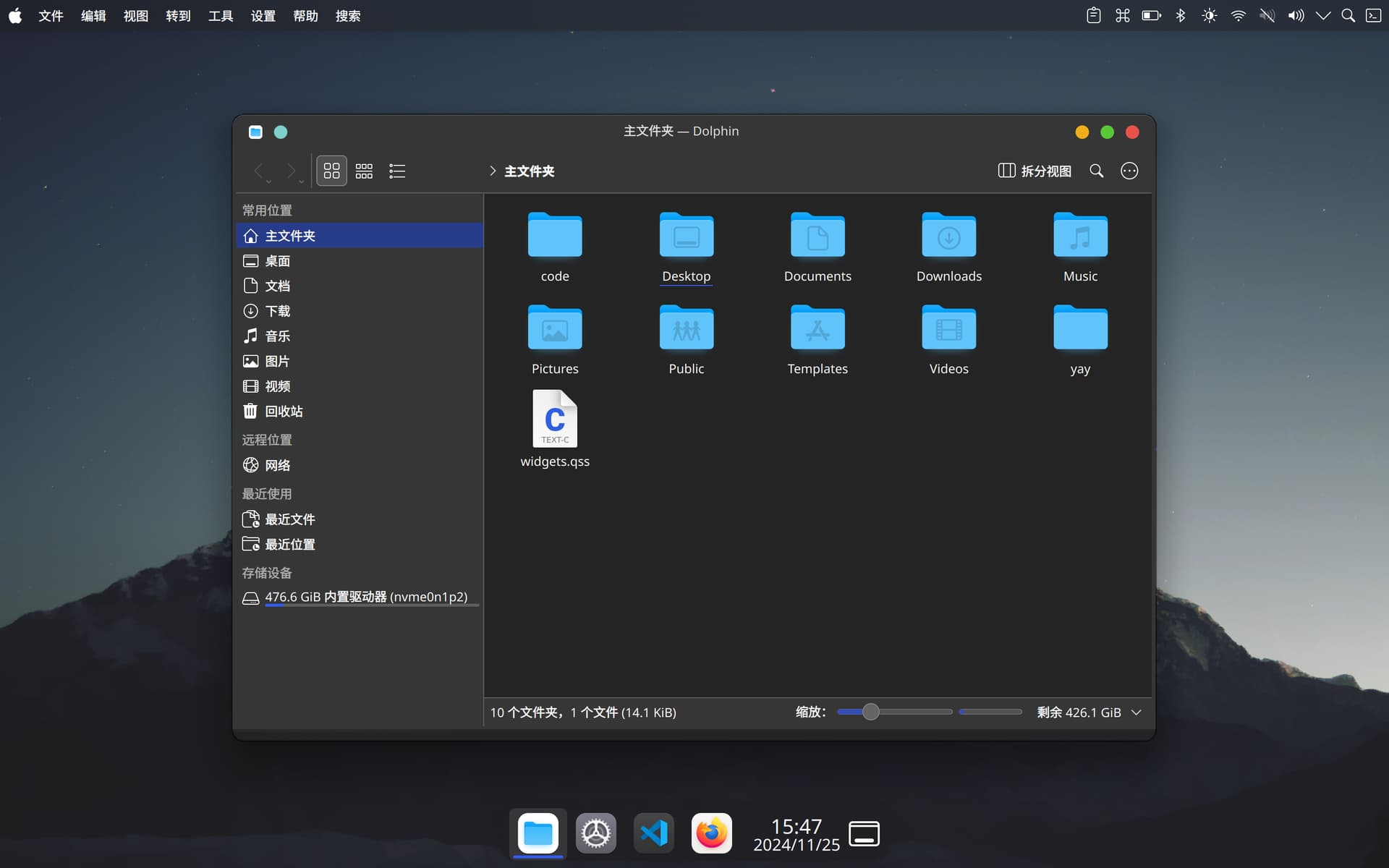
Task: Switch to icons view mode
Action: pos(331,171)
